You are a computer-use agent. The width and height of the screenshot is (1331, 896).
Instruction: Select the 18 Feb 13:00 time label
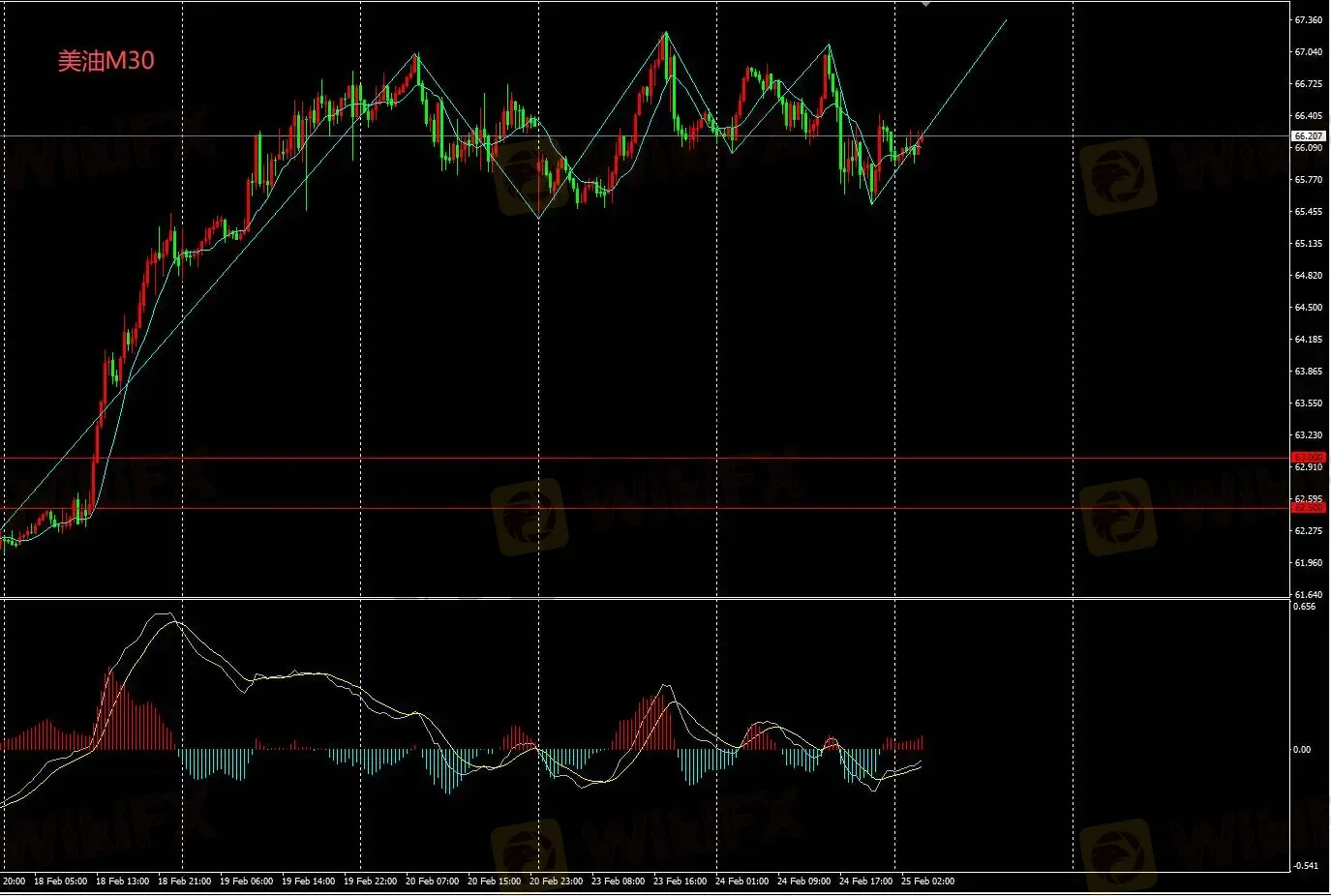click(122, 881)
